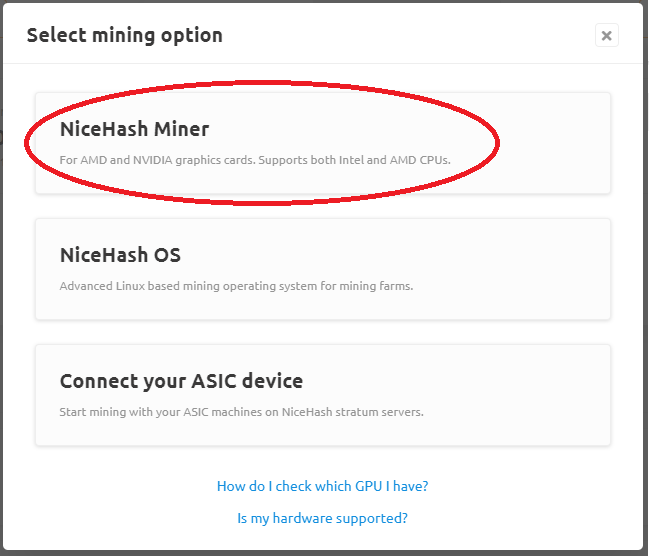Click the "NiceHash OS" heading text
Image resolution: width=649 pixels, height=556 pixels.
click(120, 255)
